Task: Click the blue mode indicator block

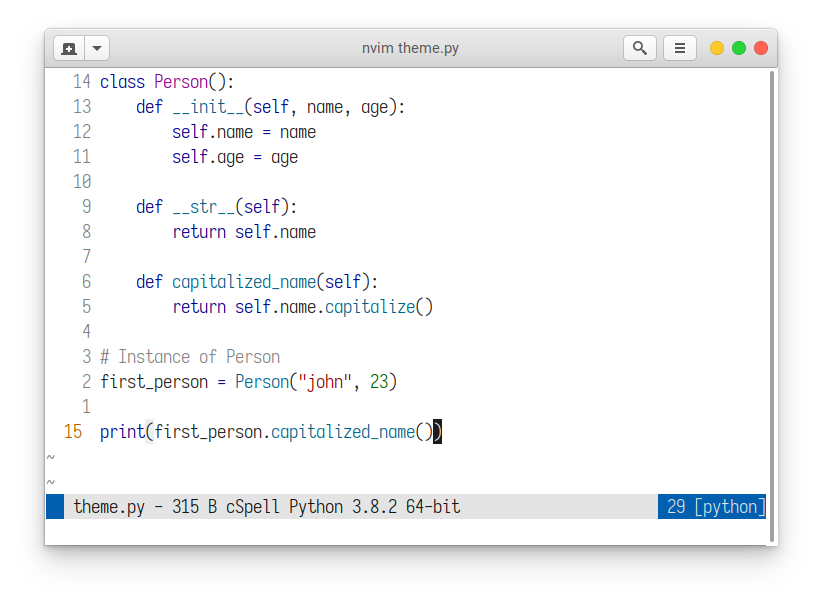Action: click(x=55, y=507)
